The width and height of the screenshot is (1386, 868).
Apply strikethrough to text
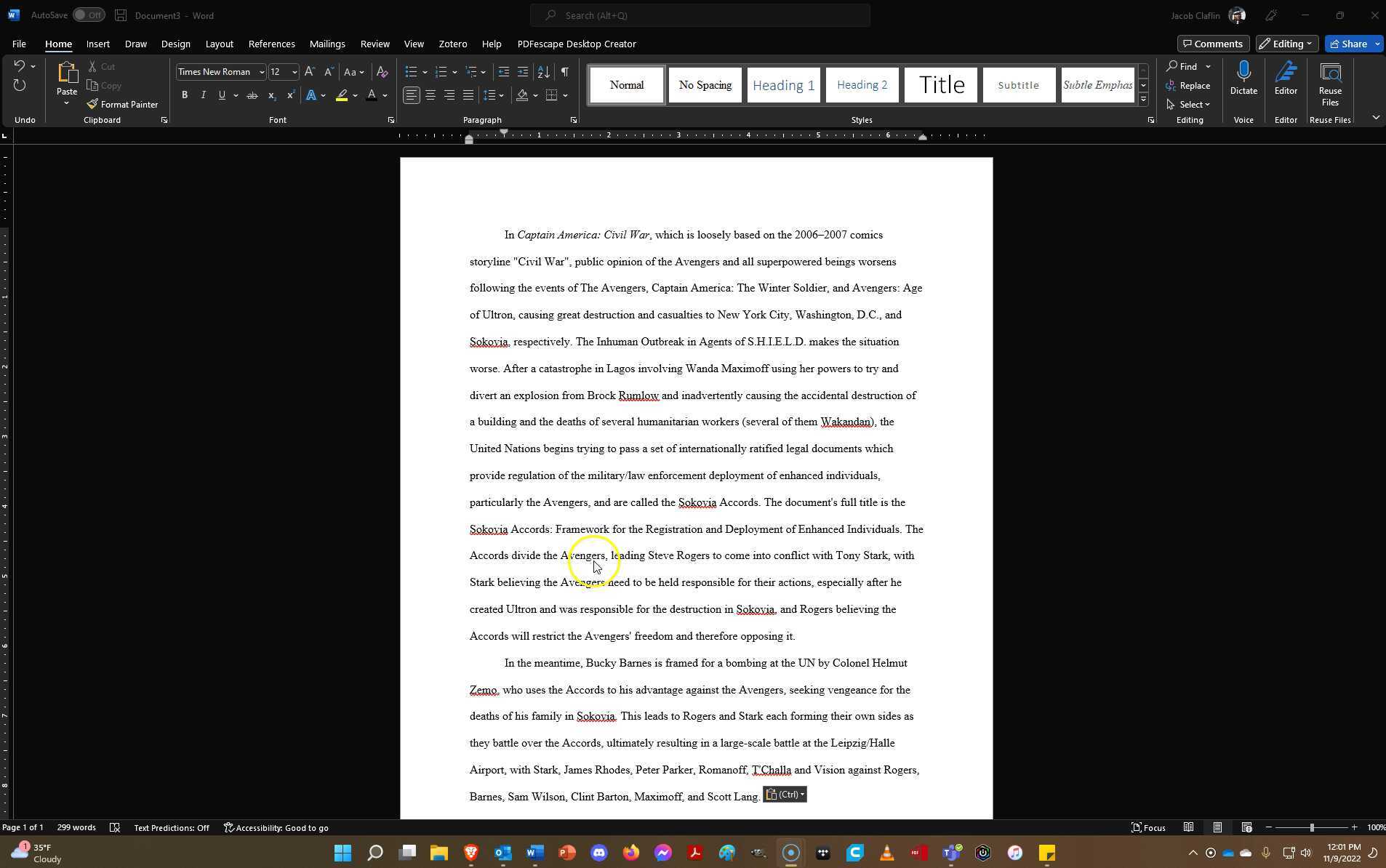click(x=251, y=95)
